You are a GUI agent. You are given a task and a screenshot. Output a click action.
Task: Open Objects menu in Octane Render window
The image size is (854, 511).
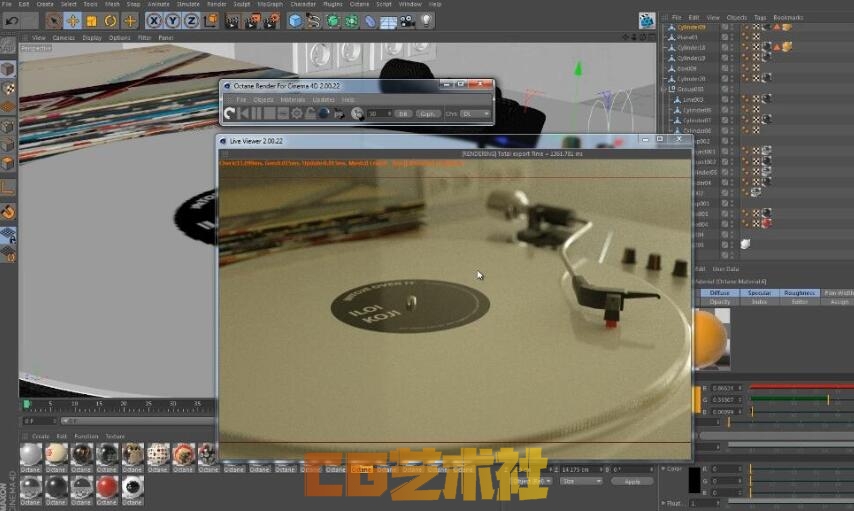pyautogui.click(x=263, y=100)
